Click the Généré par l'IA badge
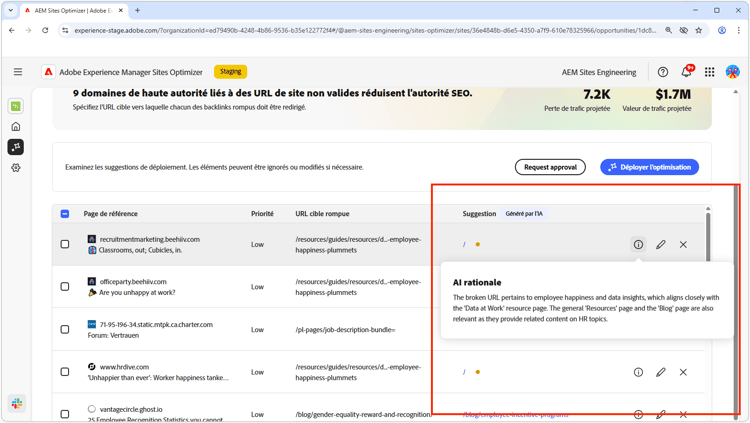 524,214
